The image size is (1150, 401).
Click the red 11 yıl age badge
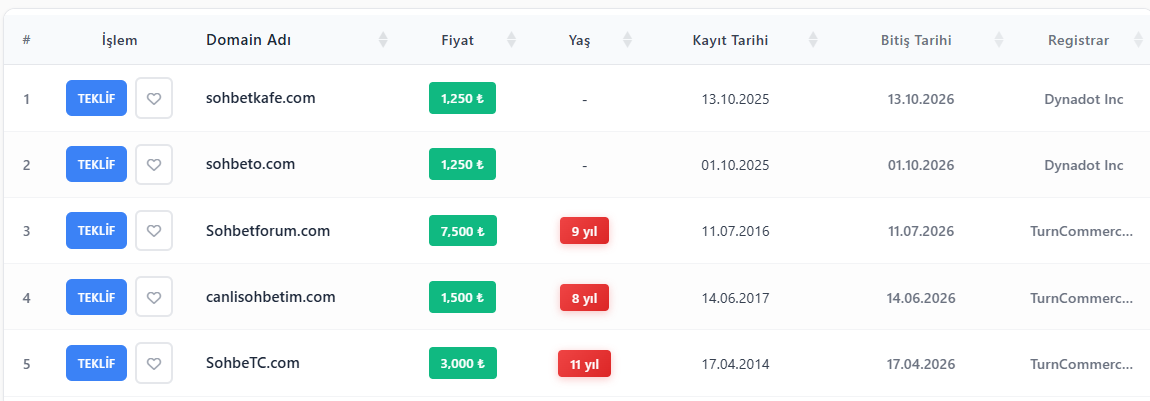click(x=585, y=364)
